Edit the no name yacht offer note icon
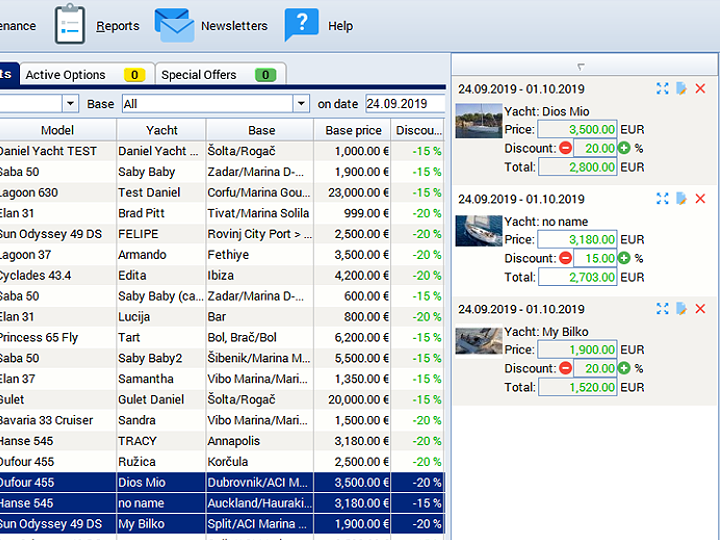Viewport: 720px width, 540px height. pos(681,199)
